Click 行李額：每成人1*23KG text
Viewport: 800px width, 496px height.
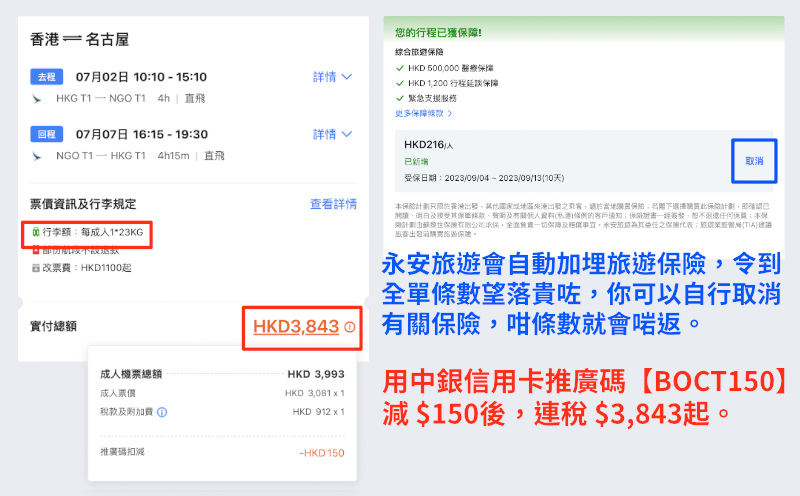tap(92, 233)
